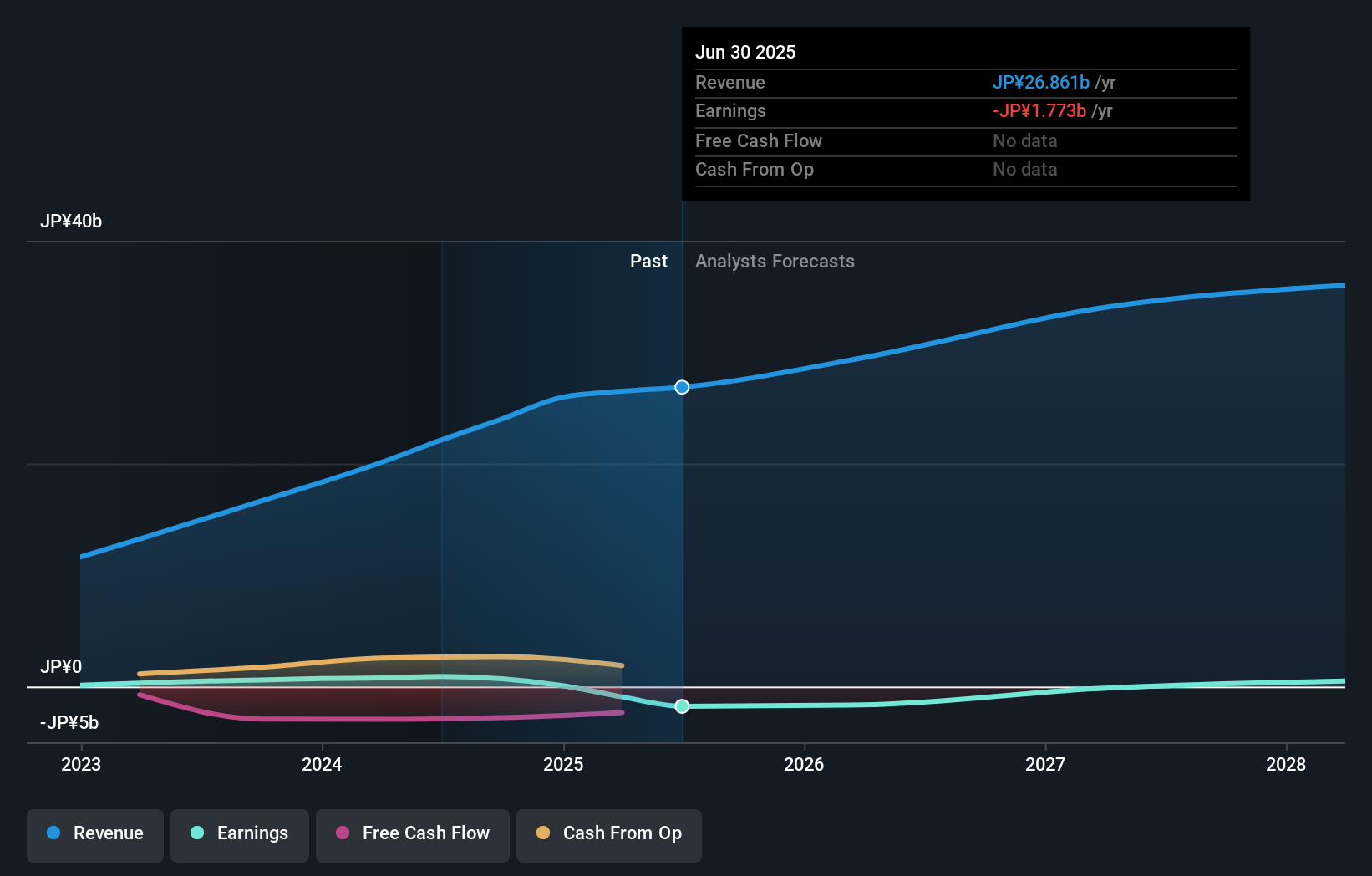The image size is (1372, 876).
Task: Switch to the Analysts Forecasts section
Action: tap(775, 261)
